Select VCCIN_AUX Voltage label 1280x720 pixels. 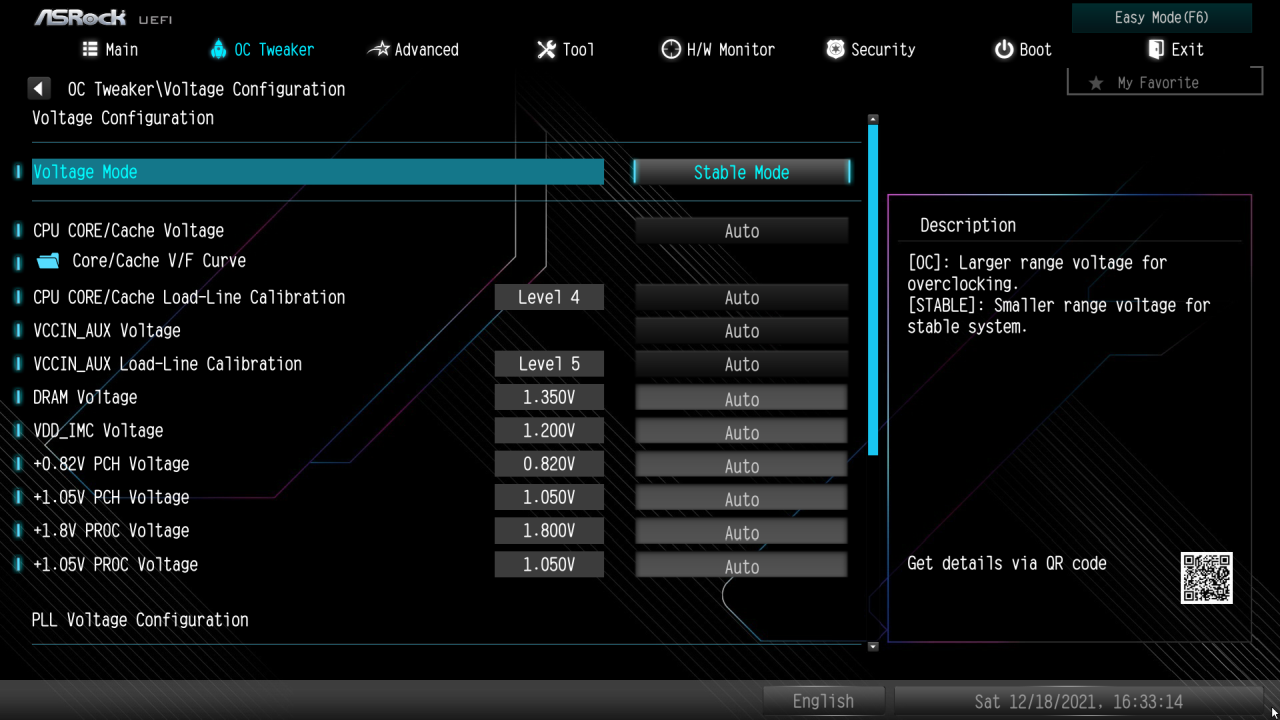point(107,331)
